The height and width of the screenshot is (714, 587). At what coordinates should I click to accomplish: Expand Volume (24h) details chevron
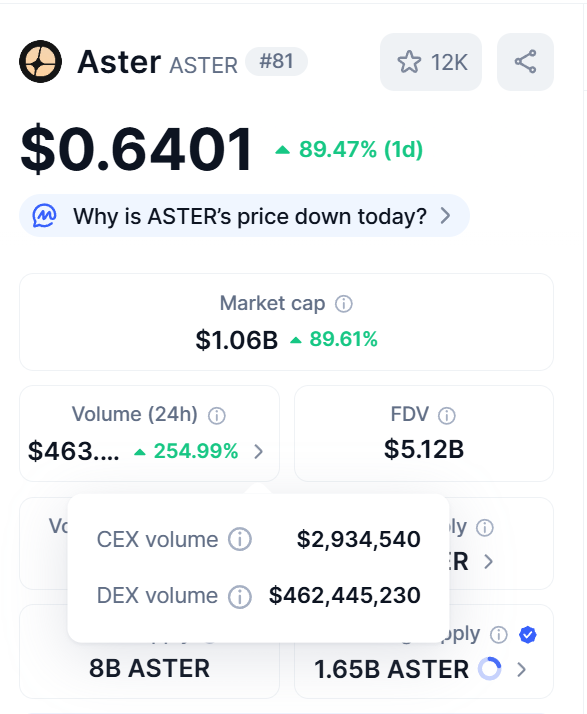pos(259,452)
